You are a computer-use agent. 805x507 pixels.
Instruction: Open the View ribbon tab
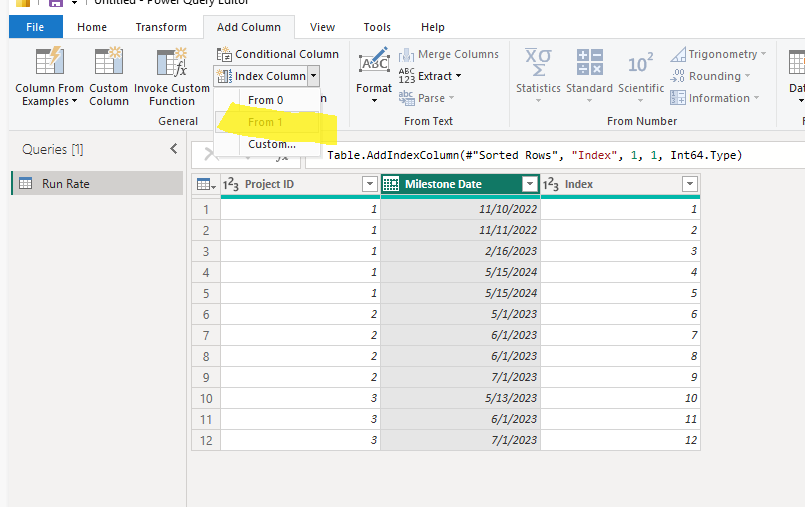coord(322,27)
